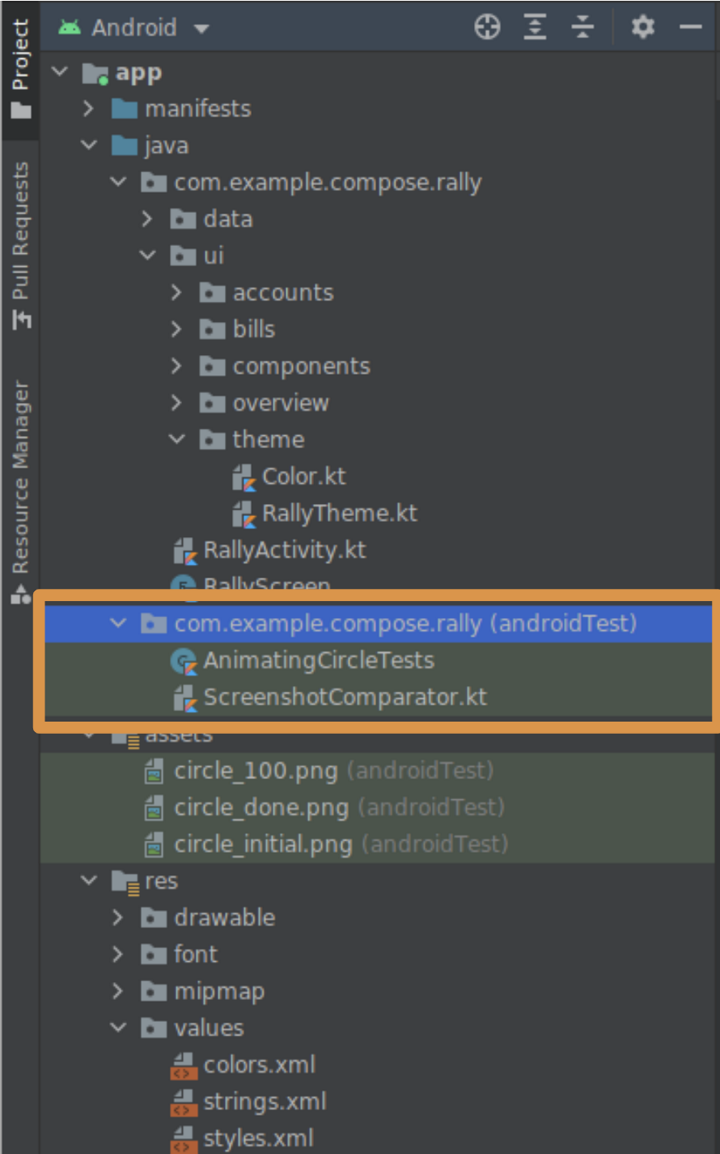Open the Project tool window settings gear
The width and height of the screenshot is (720, 1154).
pyautogui.click(x=641, y=27)
